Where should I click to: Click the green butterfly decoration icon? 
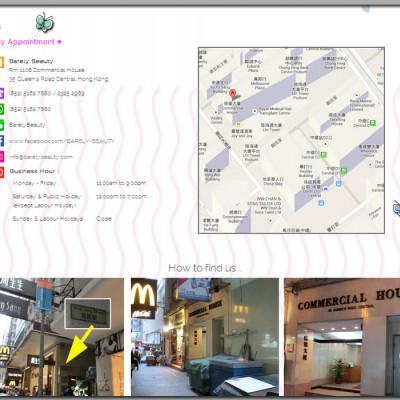(x=45, y=22)
